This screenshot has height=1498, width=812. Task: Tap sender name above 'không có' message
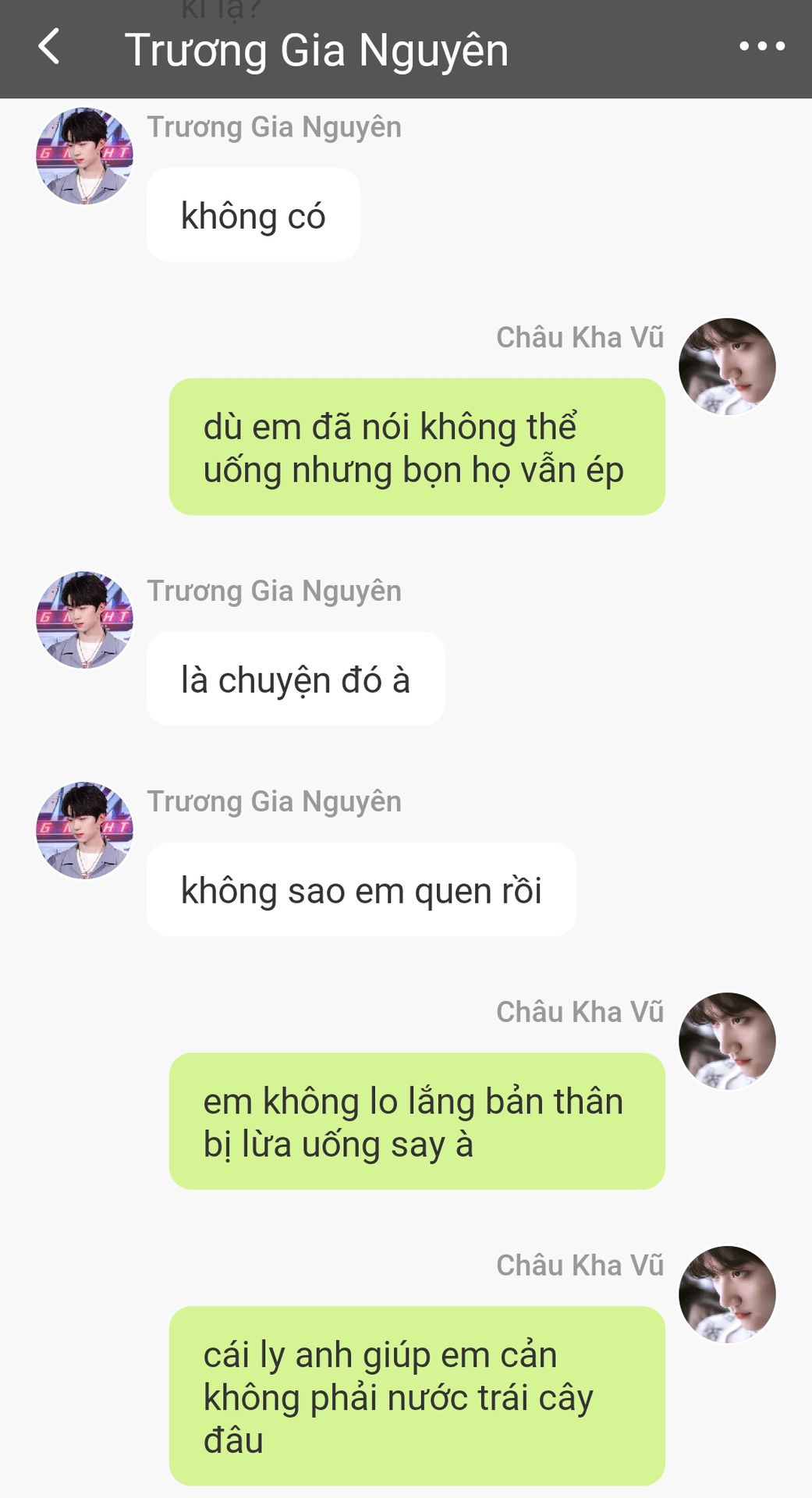(275, 127)
